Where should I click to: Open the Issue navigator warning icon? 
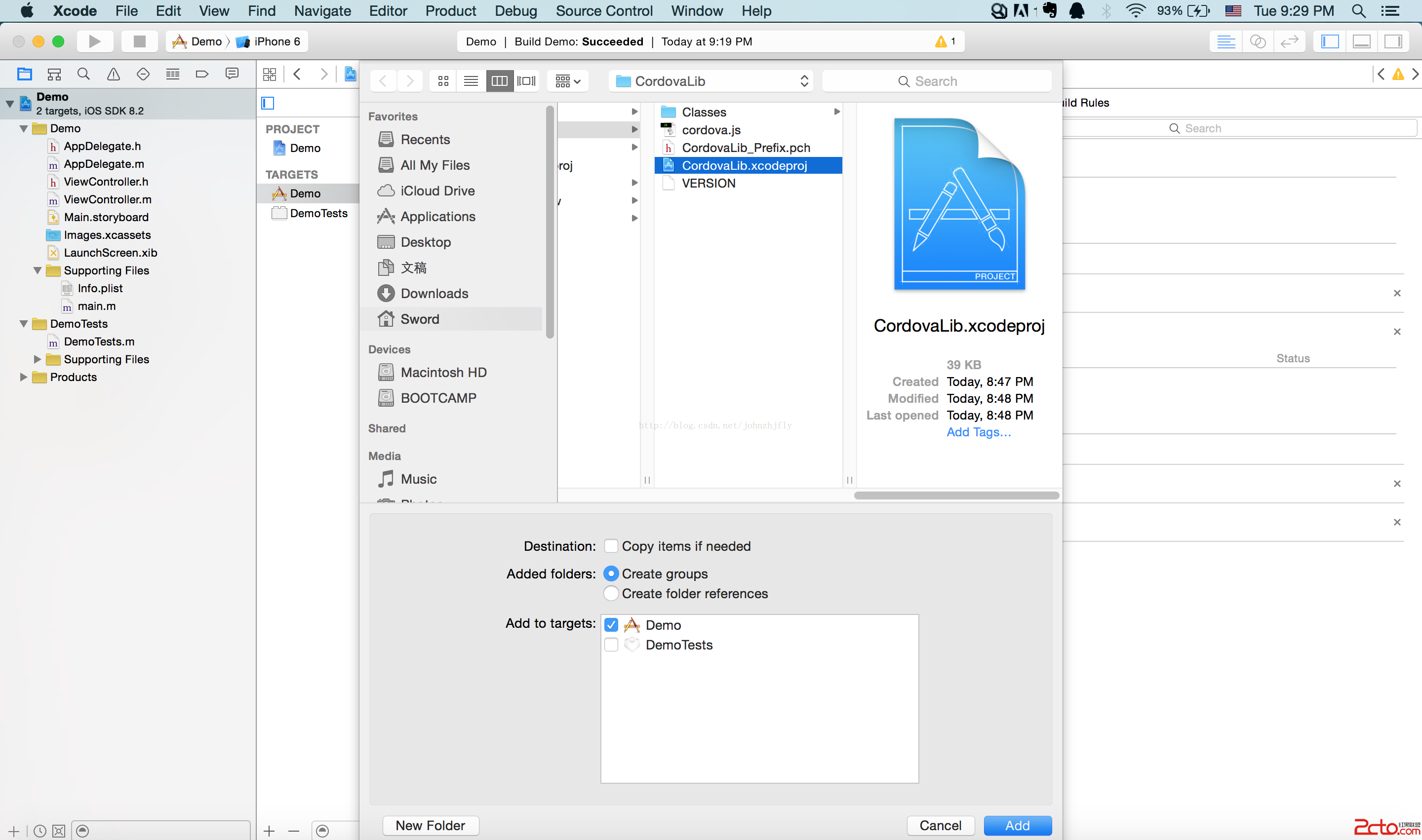tap(113, 74)
